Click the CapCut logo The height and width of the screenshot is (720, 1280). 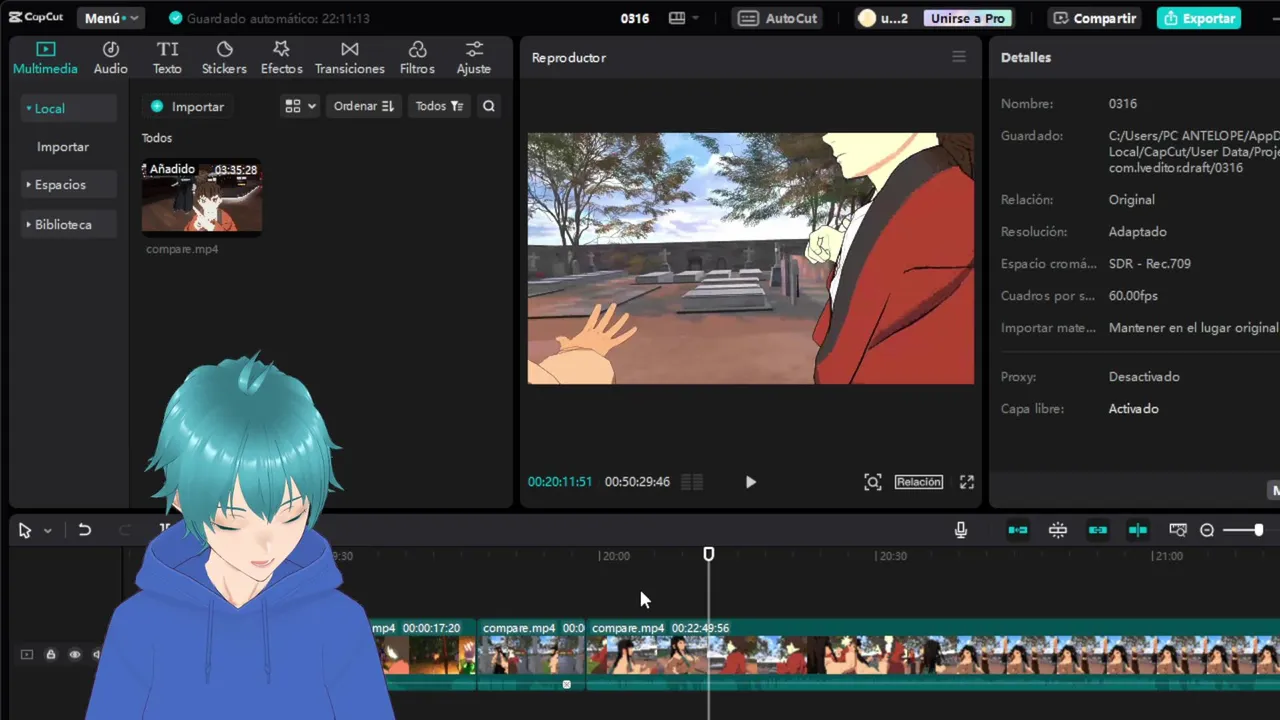36,18
